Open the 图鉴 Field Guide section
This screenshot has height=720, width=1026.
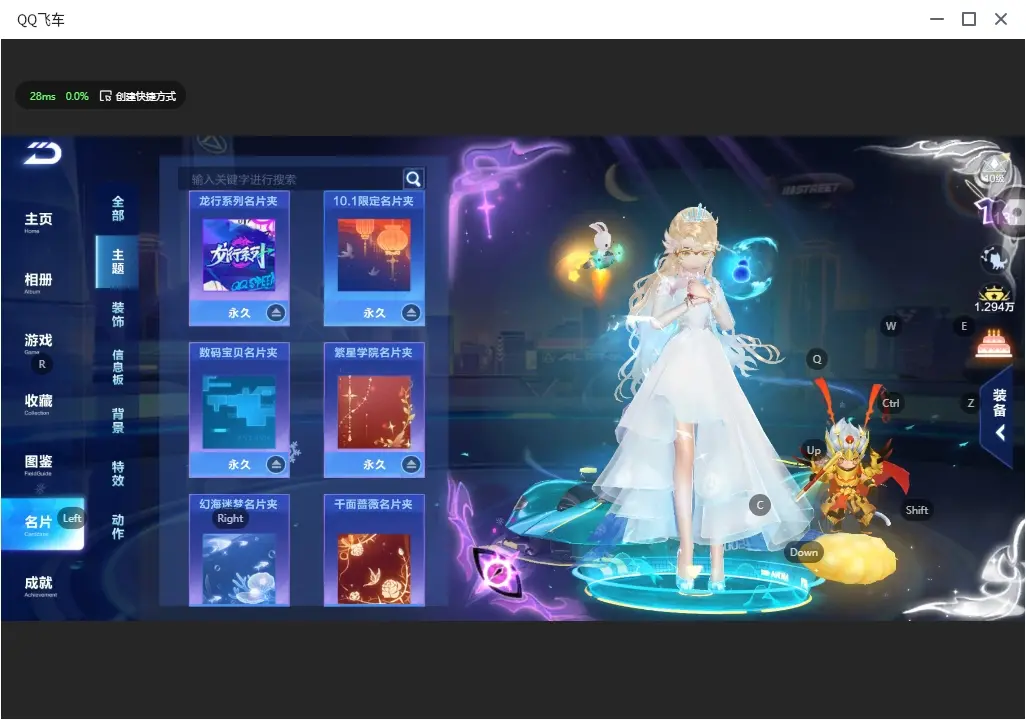(39, 464)
